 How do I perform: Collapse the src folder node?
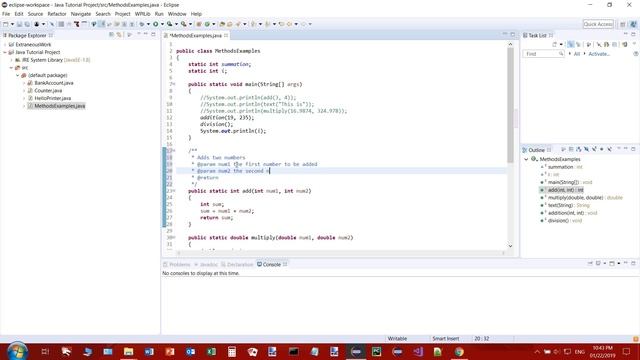pos(11,68)
